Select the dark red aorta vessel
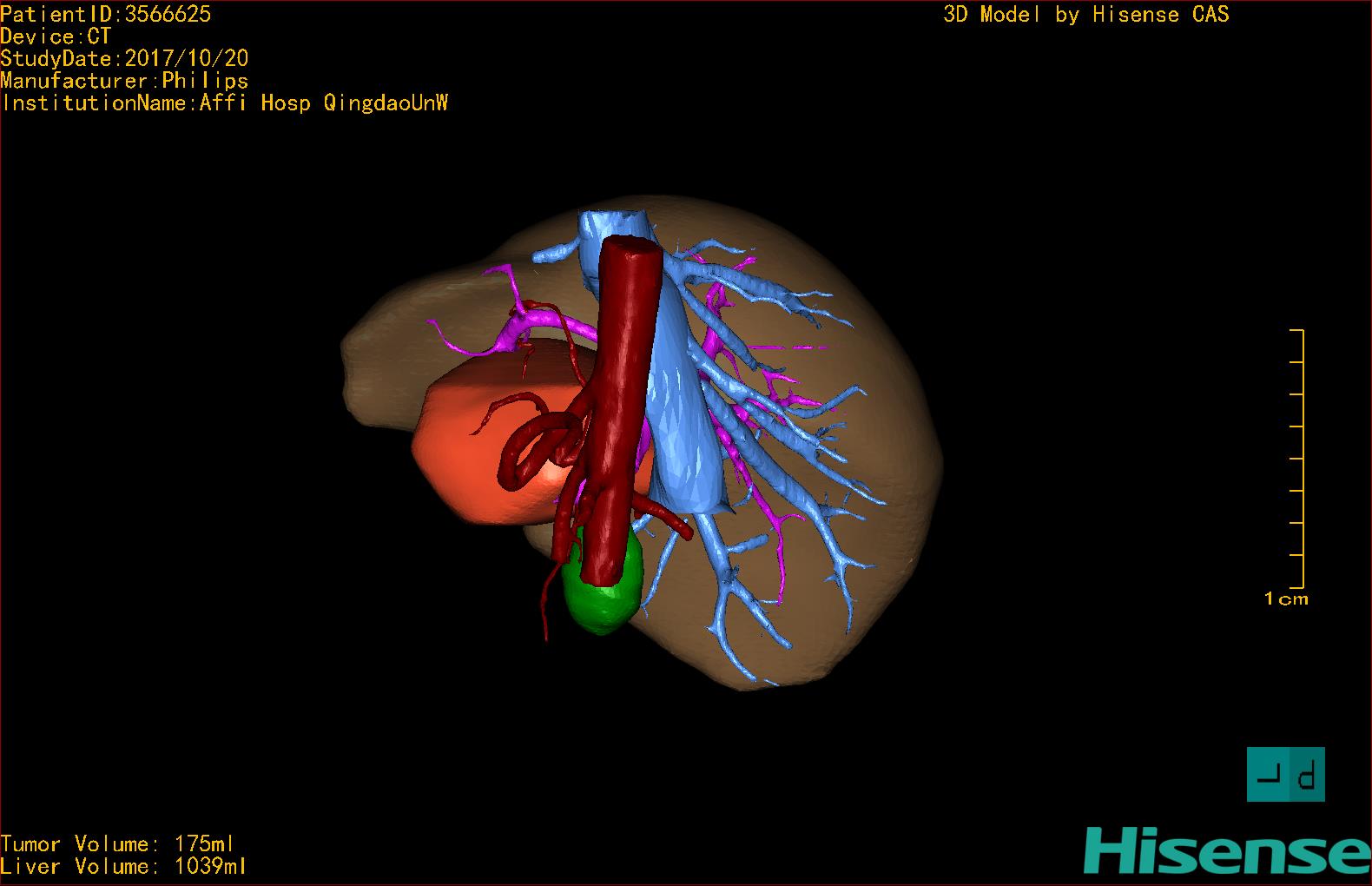The image size is (1372, 886). click(623, 408)
